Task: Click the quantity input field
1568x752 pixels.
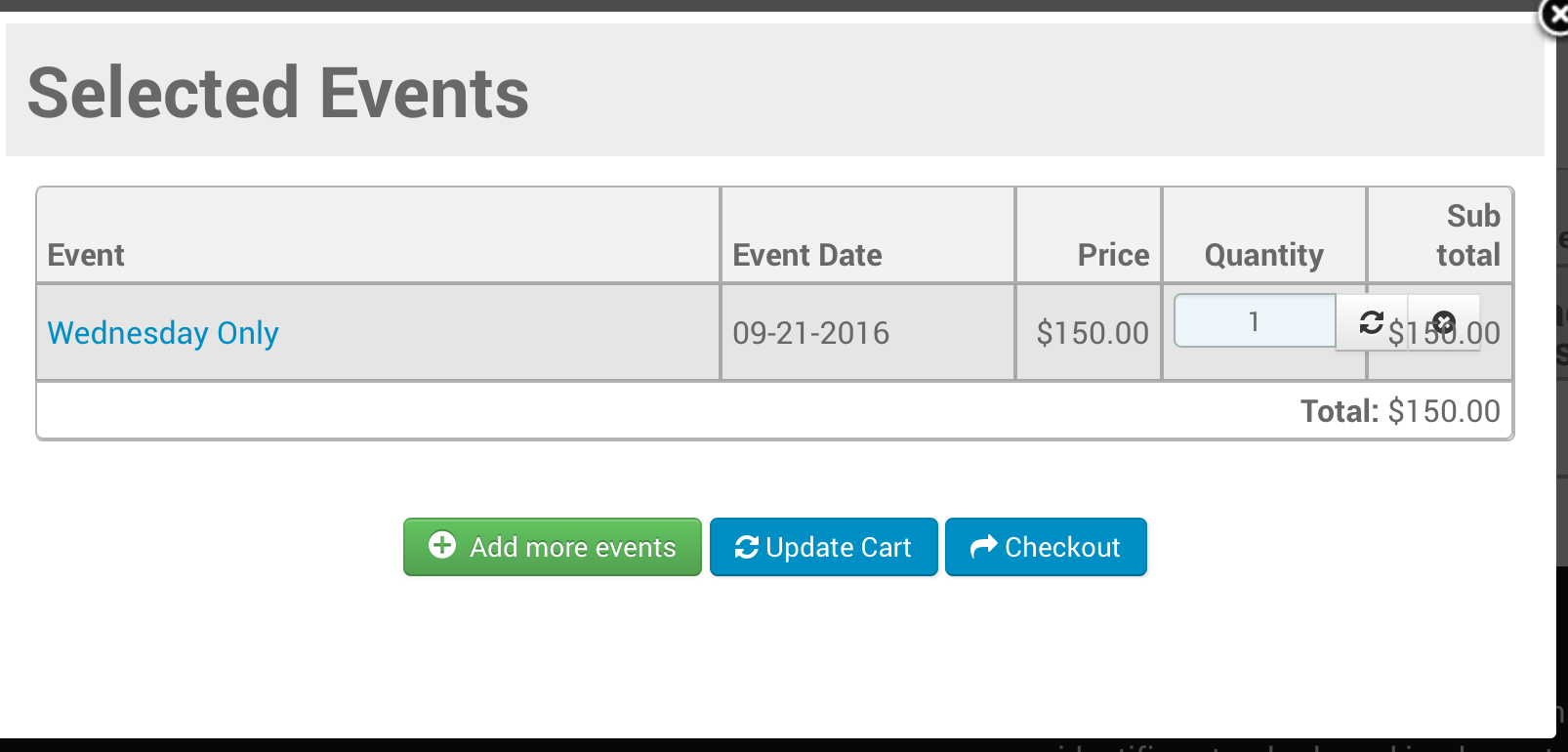Action: (1255, 321)
